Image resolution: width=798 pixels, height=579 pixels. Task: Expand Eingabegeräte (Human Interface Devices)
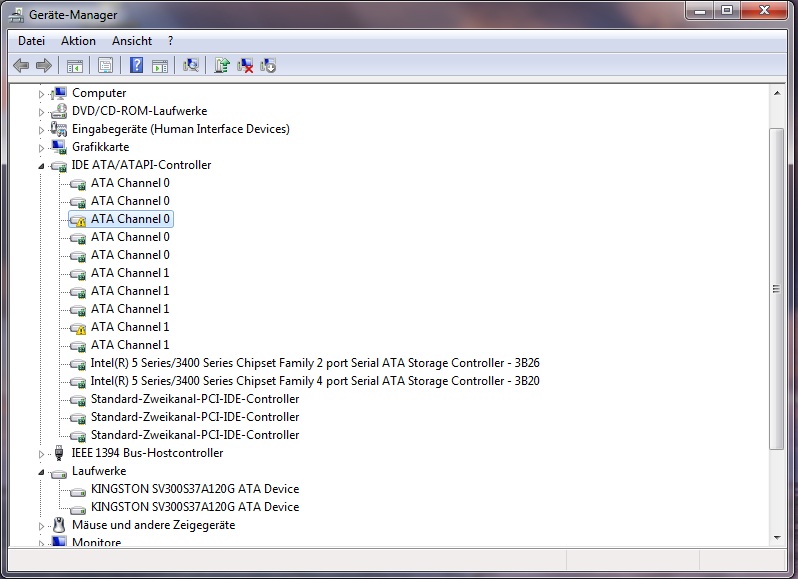(41, 130)
